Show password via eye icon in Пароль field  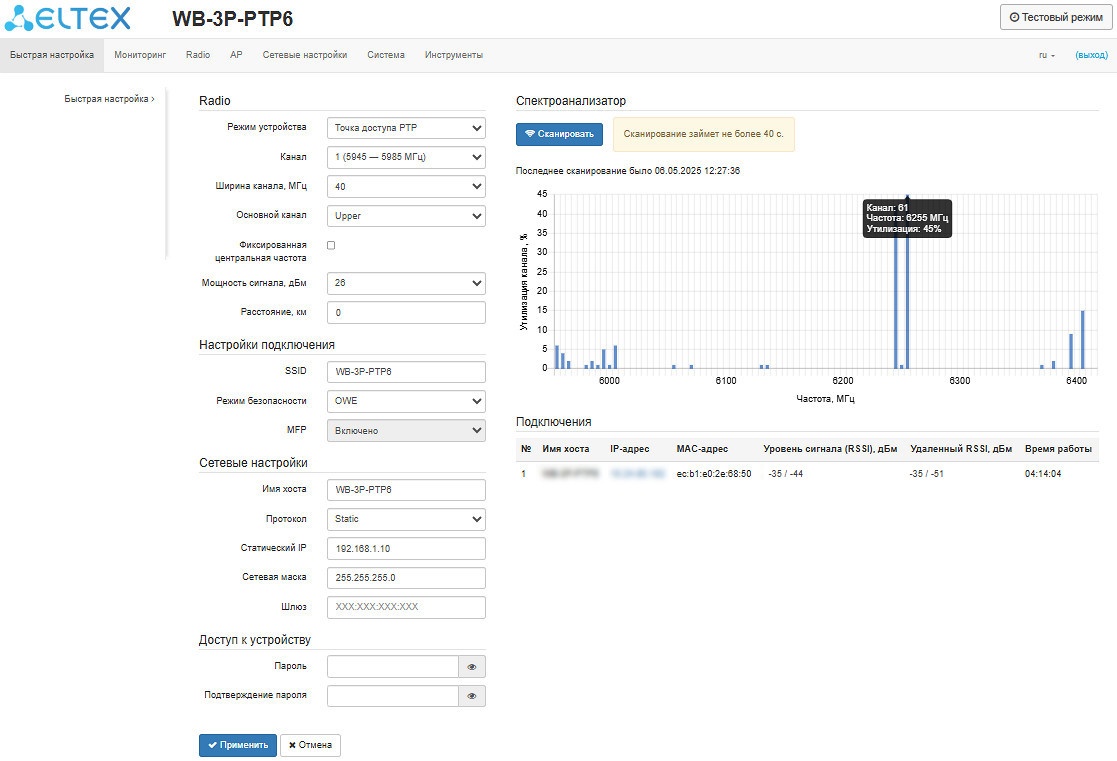point(471,667)
